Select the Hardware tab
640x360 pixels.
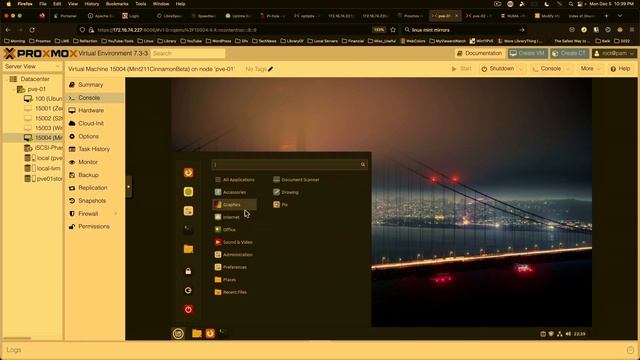[94, 111]
